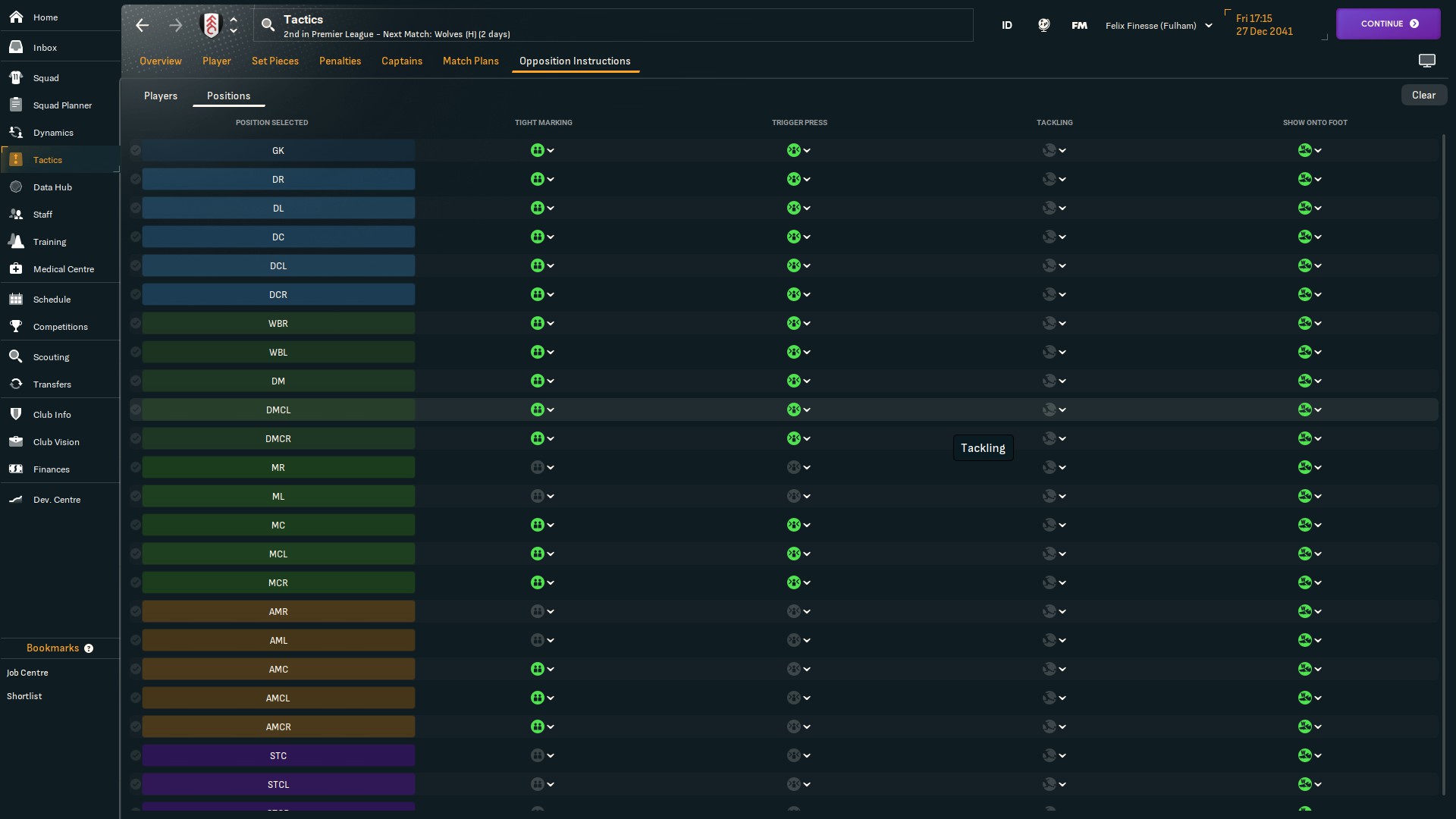Click the back navigation arrow

coord(143,25)
